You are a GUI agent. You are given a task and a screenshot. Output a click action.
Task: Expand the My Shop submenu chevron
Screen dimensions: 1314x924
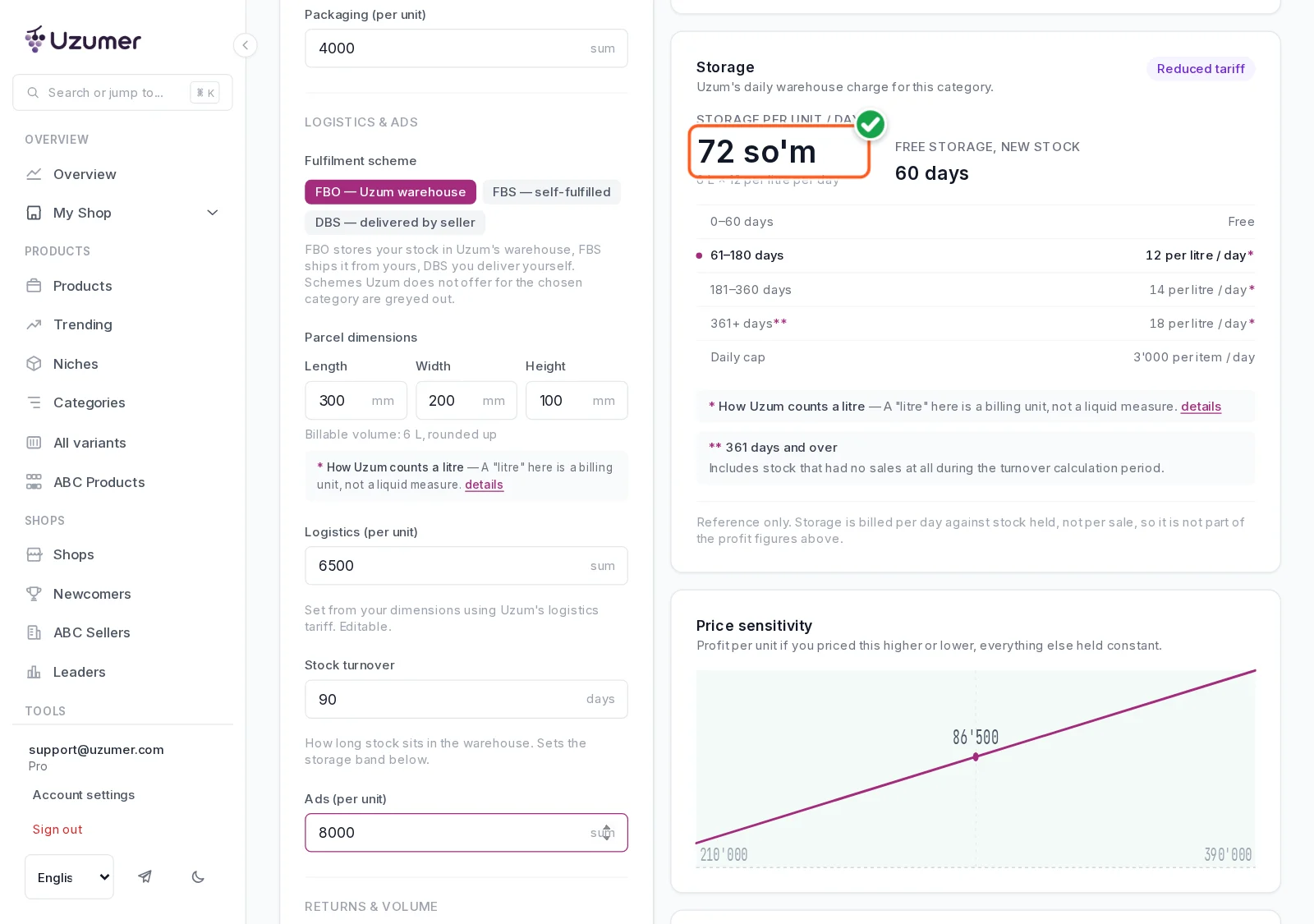click(x=213, y=213)
